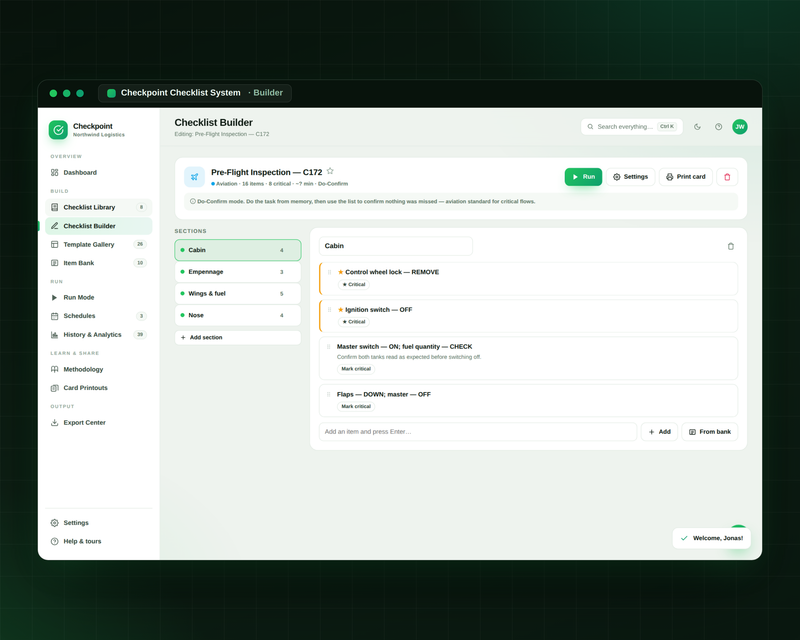Click Control wheel lock — REMOVE text
Viewport: 800px width, 640px height.
[392, 272]
